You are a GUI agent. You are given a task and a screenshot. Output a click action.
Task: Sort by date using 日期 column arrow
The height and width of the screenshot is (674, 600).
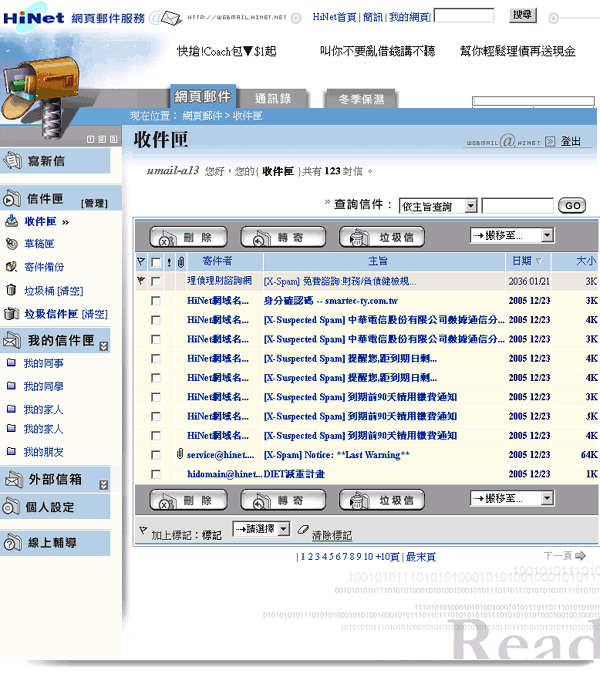point(539,261)
